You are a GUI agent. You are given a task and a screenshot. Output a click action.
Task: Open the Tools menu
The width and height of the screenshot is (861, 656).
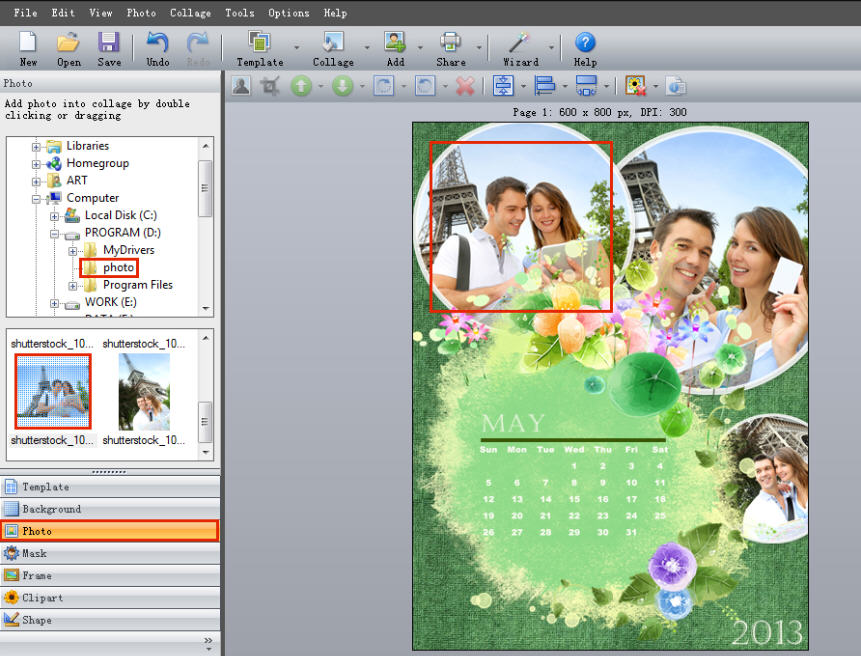click(x=240, y=13)
